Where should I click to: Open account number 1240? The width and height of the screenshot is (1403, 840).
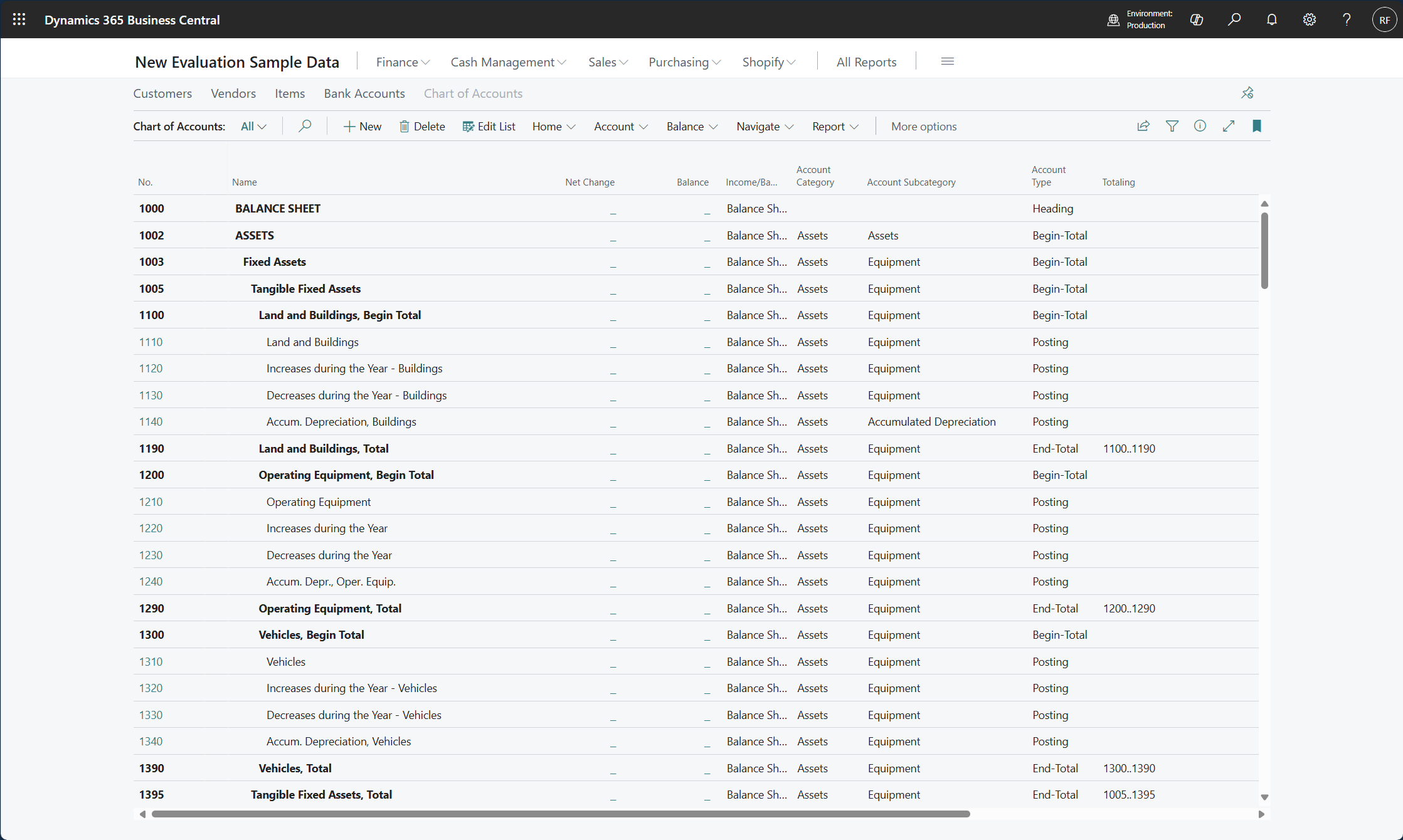tap(151, 582)
